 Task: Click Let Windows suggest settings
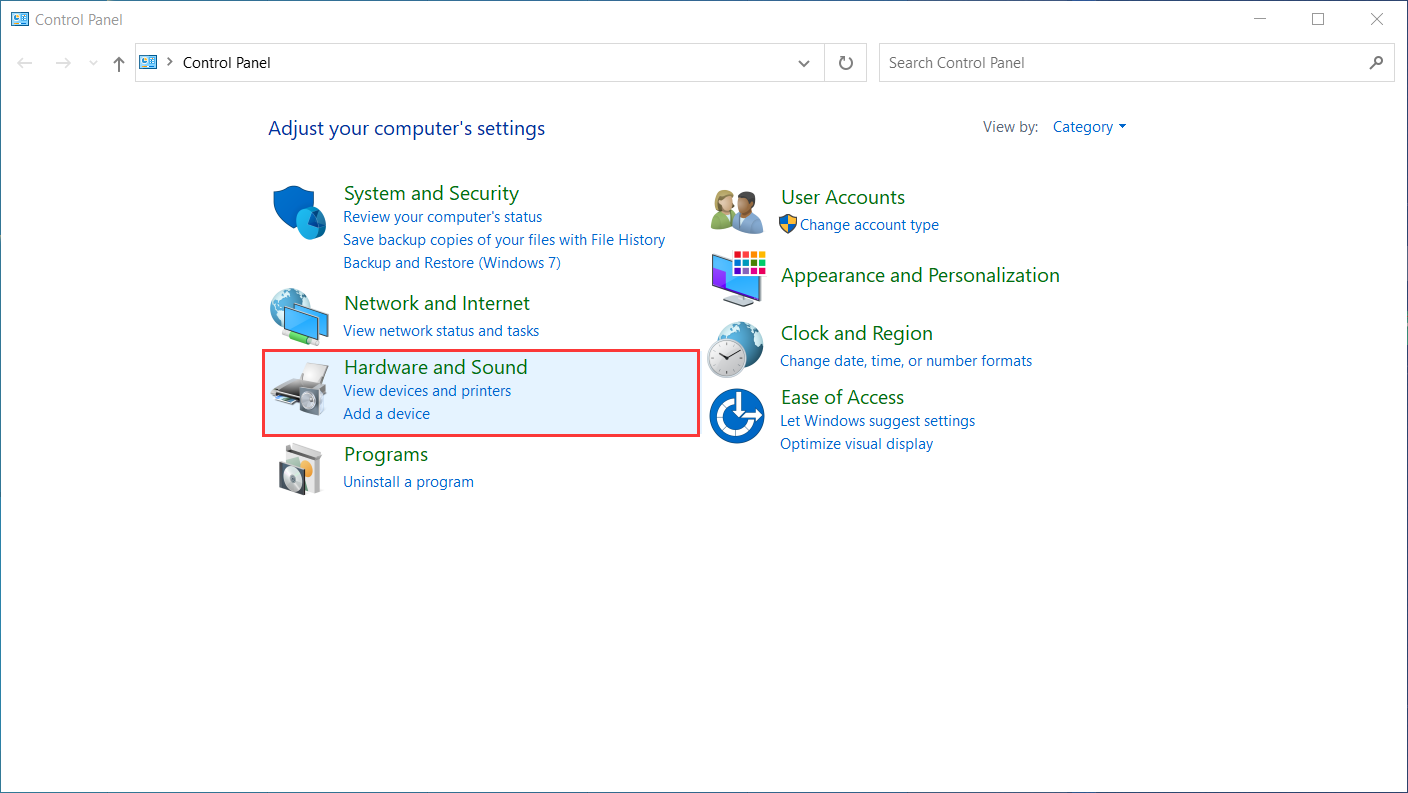point(877,421)
